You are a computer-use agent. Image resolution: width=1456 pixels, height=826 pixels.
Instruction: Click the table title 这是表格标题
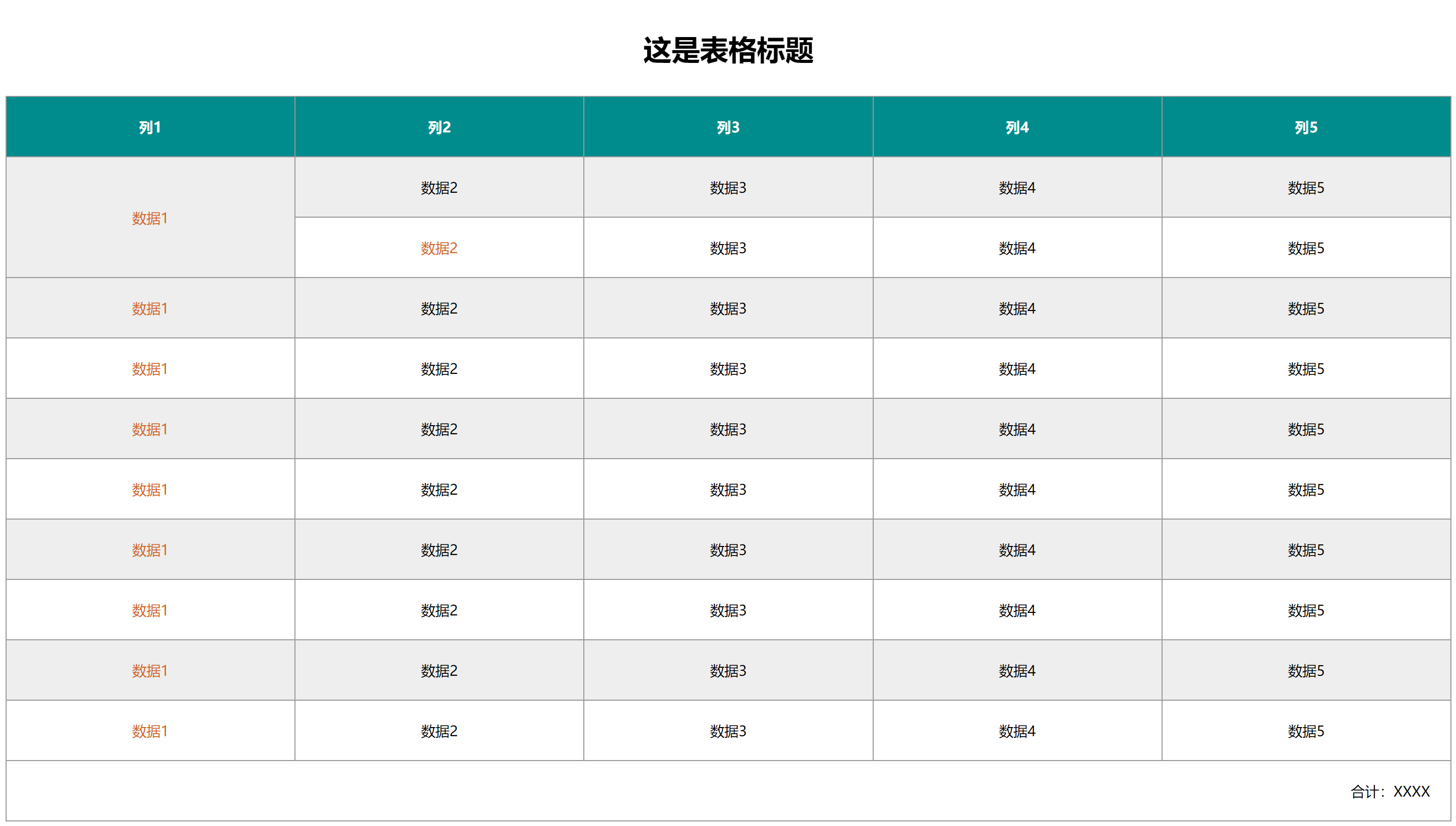pyautogui.click(x=727, y=51)
